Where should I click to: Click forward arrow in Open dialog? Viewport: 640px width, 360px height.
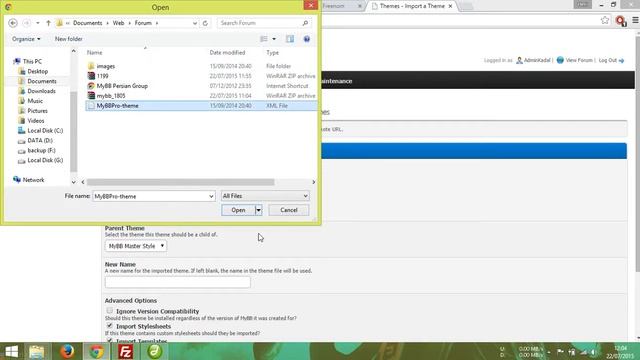point(27,23)
